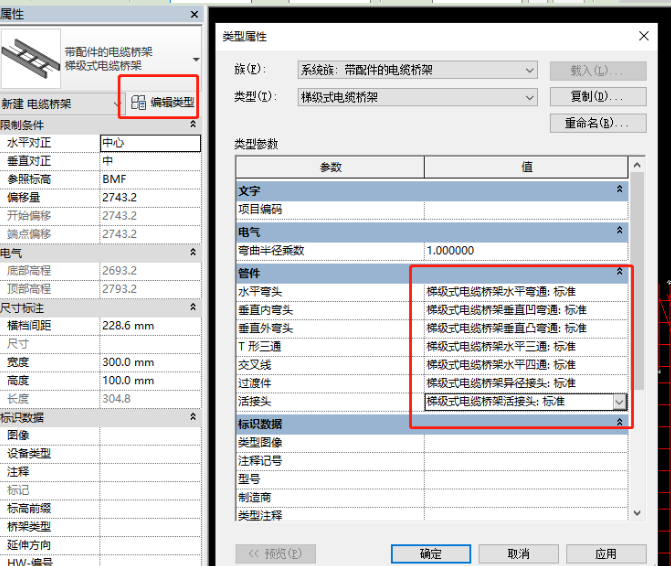Click the 重命名(R) rename button
This screenshot has width=671, height=566.
[x=598, y=123]
